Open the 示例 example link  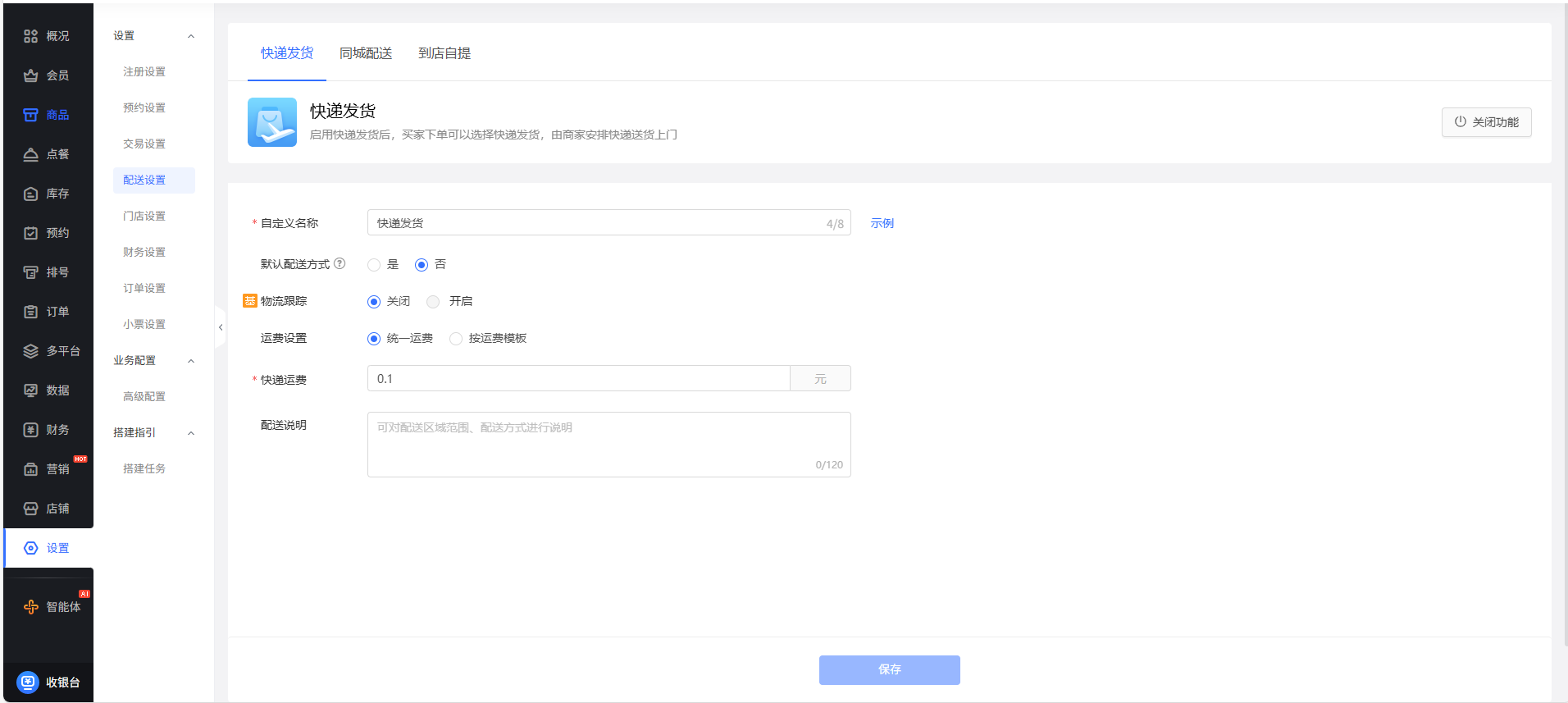882,223
